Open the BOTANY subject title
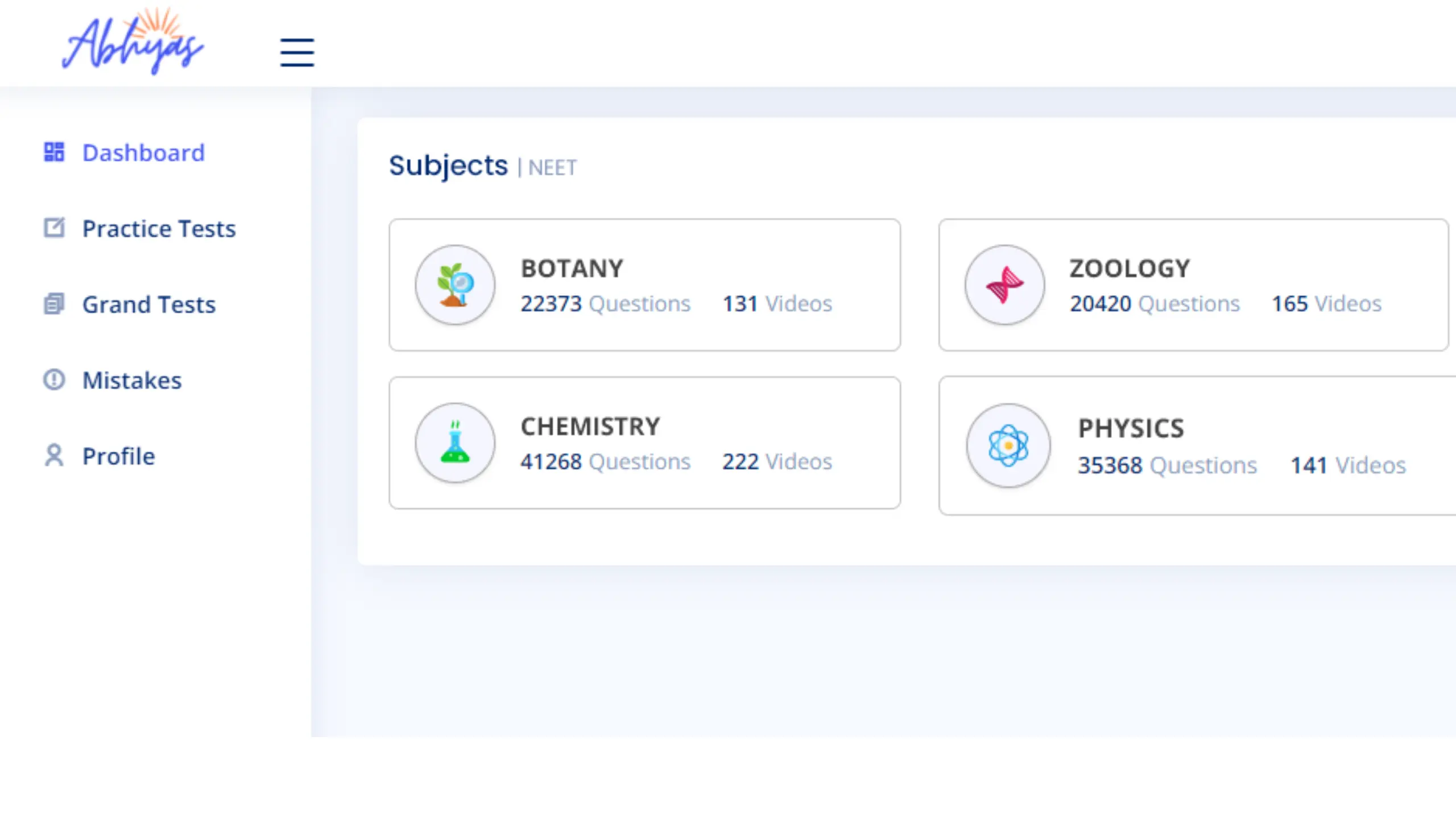Screen dimensions: 1456x819 [572, 268]
